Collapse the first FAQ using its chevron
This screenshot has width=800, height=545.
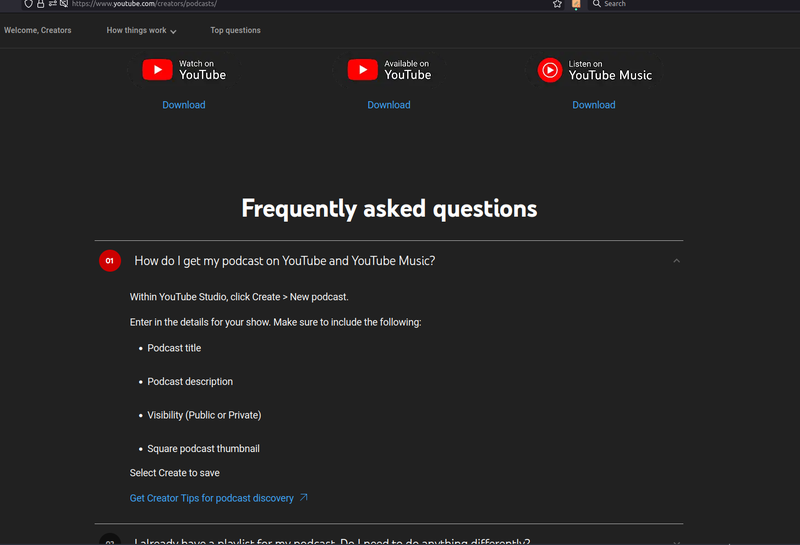coord(677,261)
